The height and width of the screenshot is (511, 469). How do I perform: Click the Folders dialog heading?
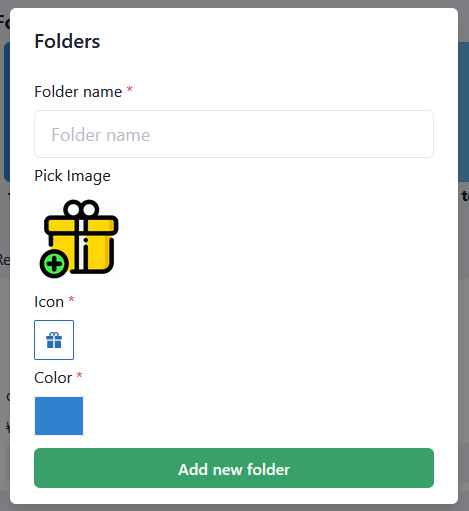[x=67, y=41]
